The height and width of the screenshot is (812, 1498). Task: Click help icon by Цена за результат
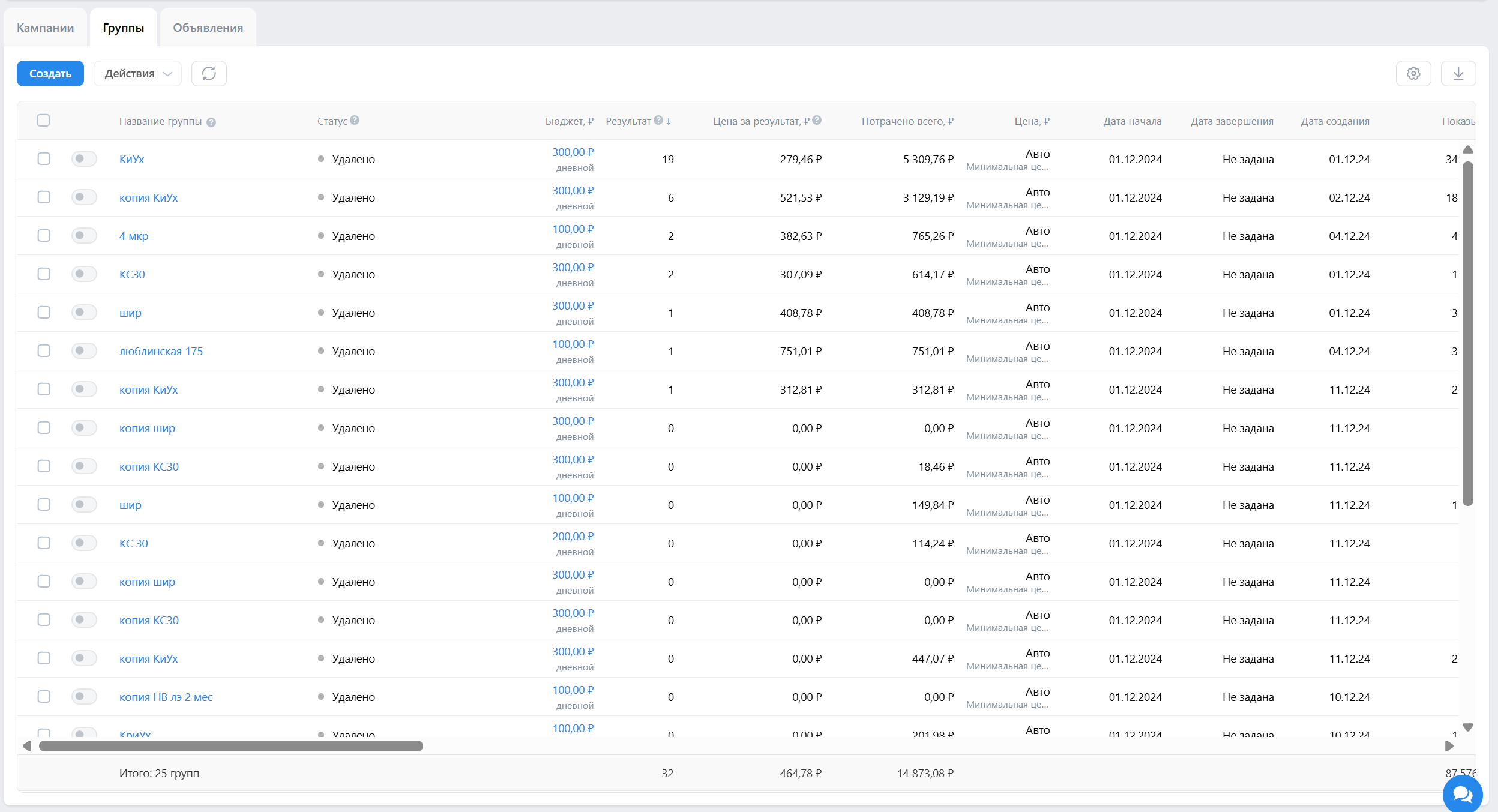tap(817, 121)
